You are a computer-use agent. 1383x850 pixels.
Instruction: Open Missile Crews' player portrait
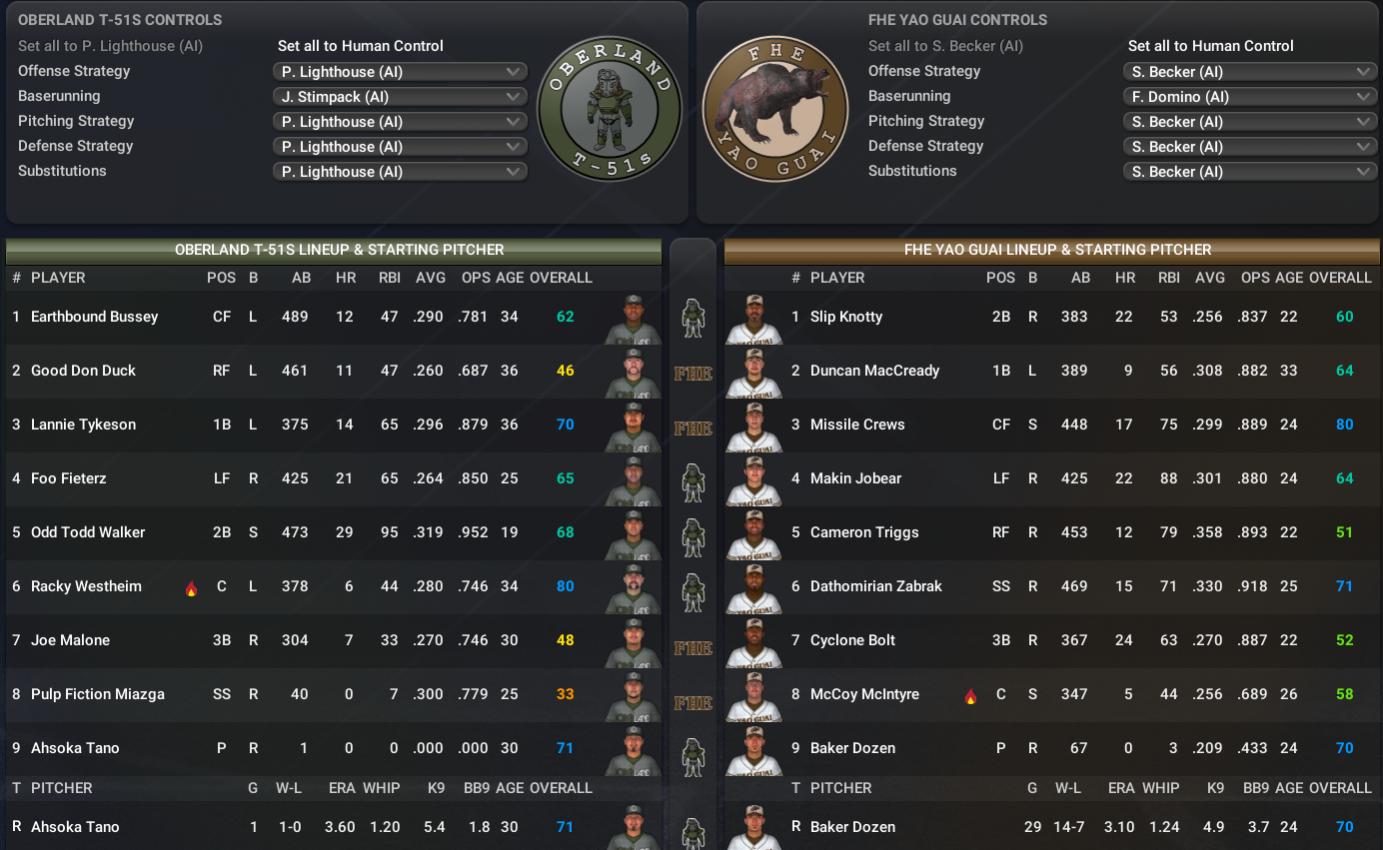pos(753,426)
